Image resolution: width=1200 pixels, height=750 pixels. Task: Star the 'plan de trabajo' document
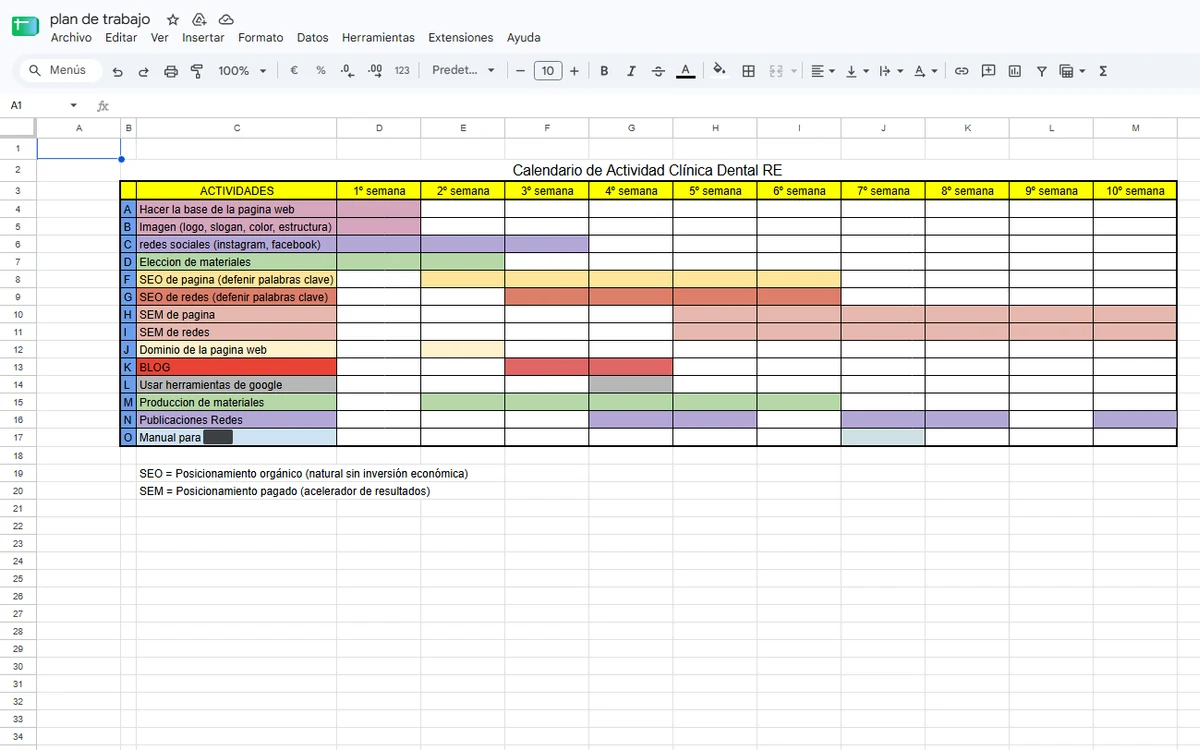coord(173,19)
